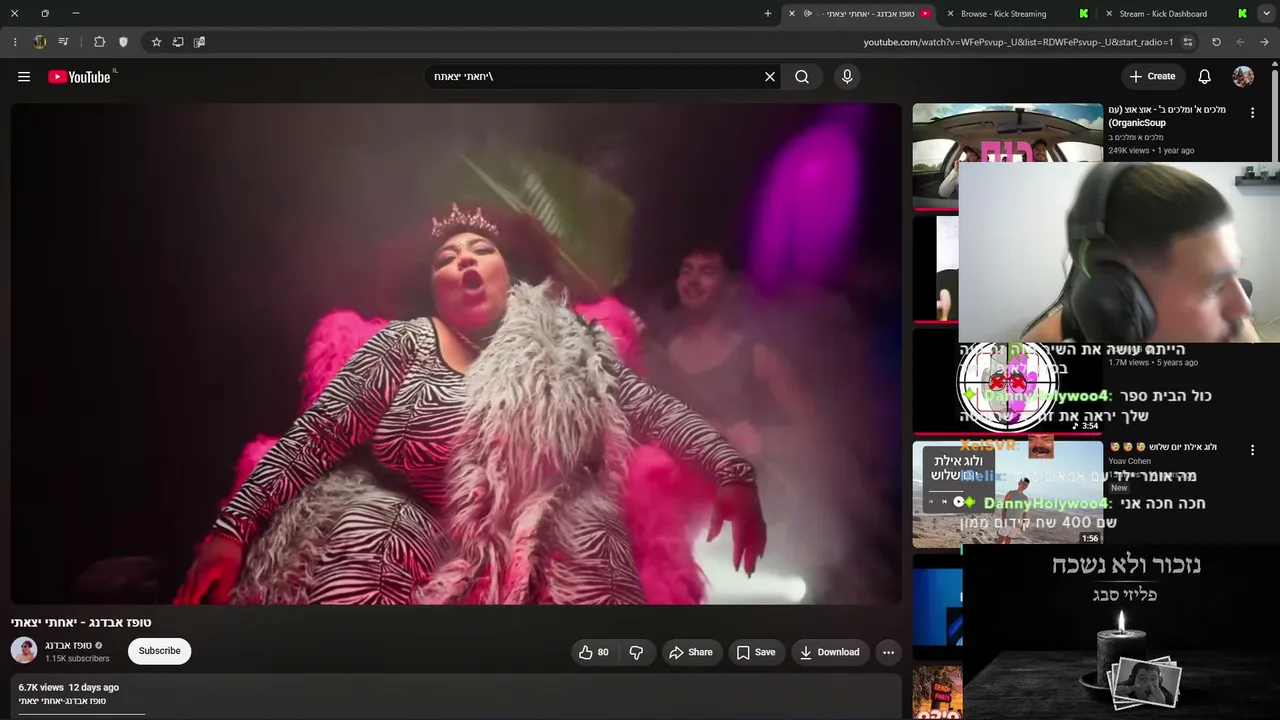Expand the description showing 6.7K views
Viewport: 1280px width, 720px height.
(456, 696)
